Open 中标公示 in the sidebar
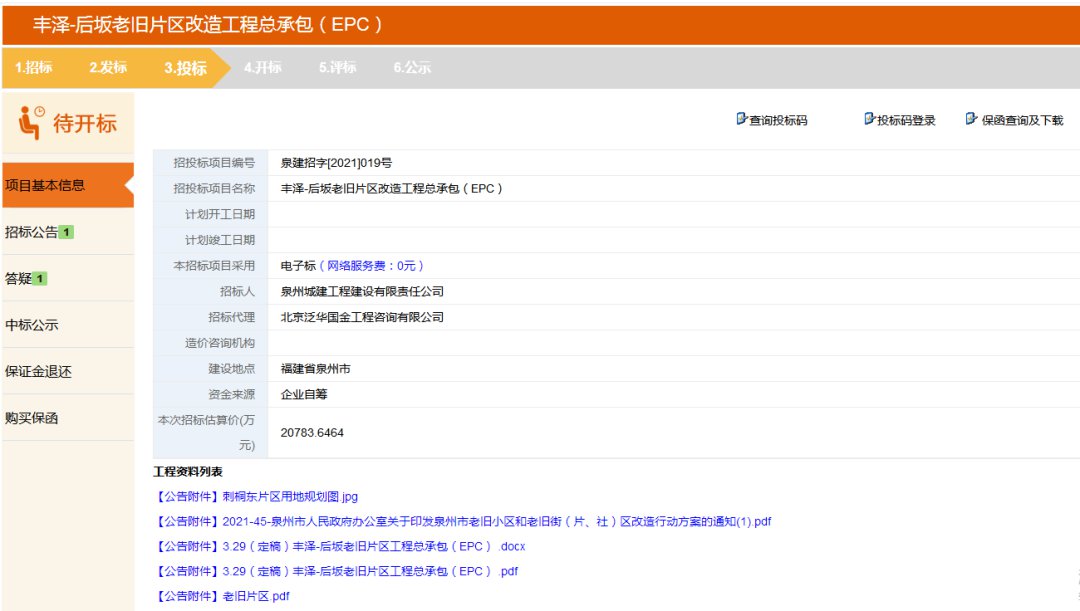Screen dimensions: 1080x611 pyautogui.click(x=32, y=325)
